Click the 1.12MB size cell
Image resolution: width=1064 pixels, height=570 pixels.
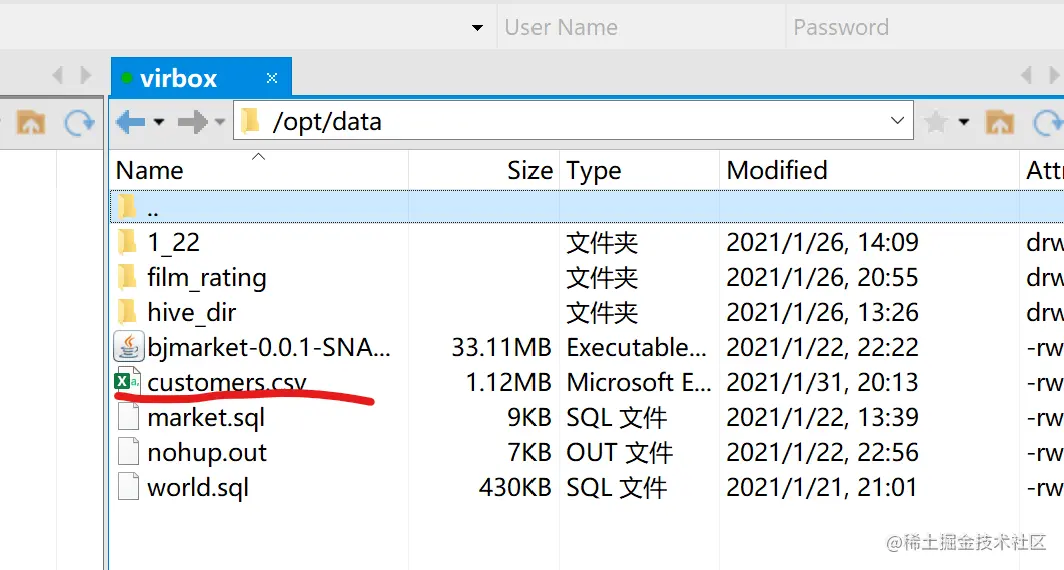(508, 383)
